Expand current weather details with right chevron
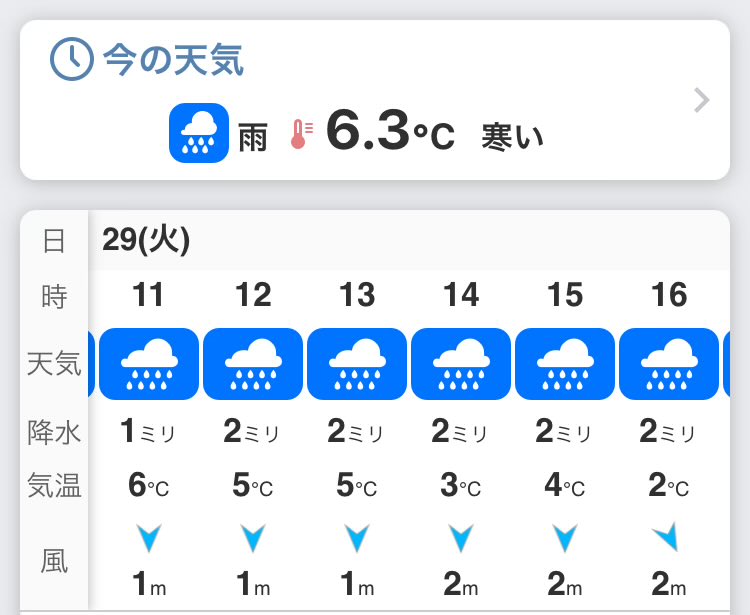 click(702, 100)
